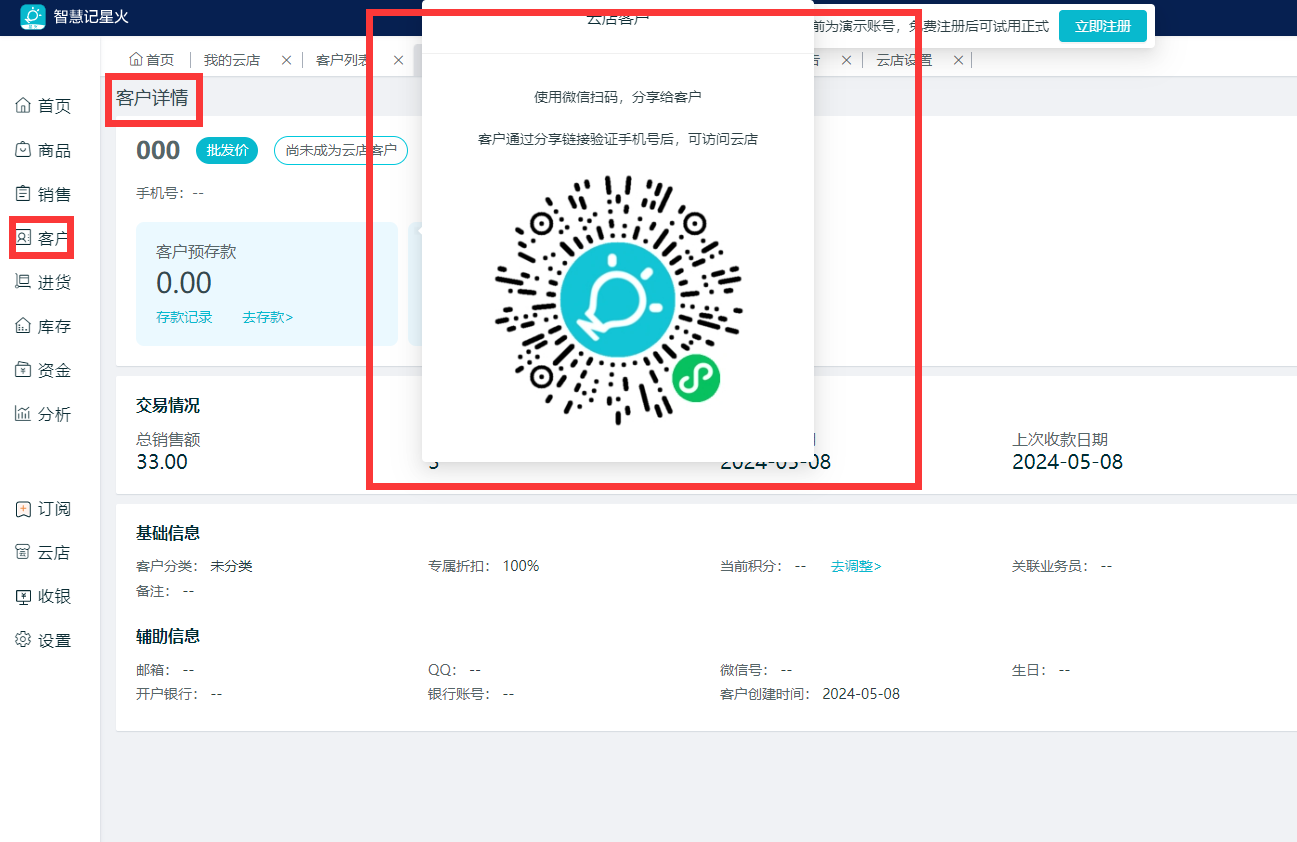1297x842 pixels.
Task: Select the 客户 sidebar entry
Action: 44,238
